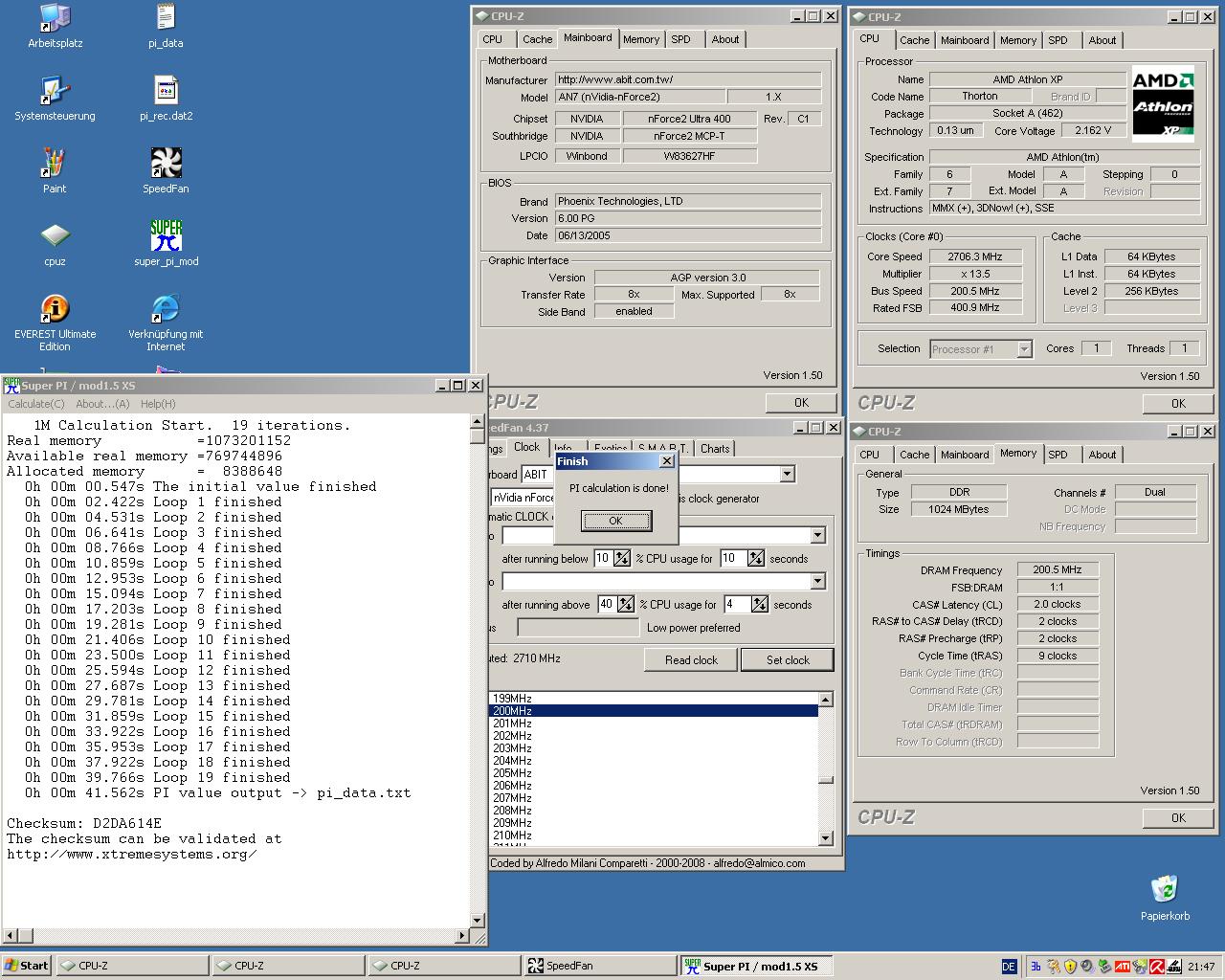
Task: Click the 36 temperature tray icon
Action: pos(1036,967)
